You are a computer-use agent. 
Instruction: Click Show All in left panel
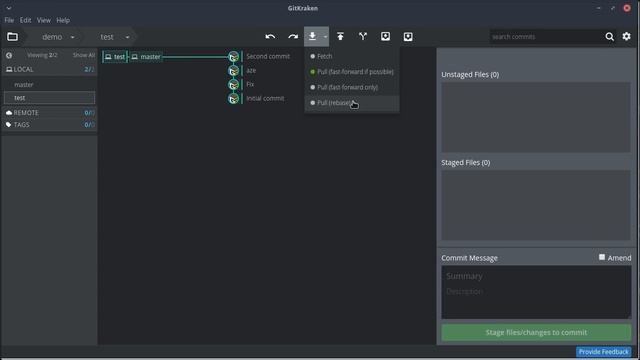tap(84, 55)
